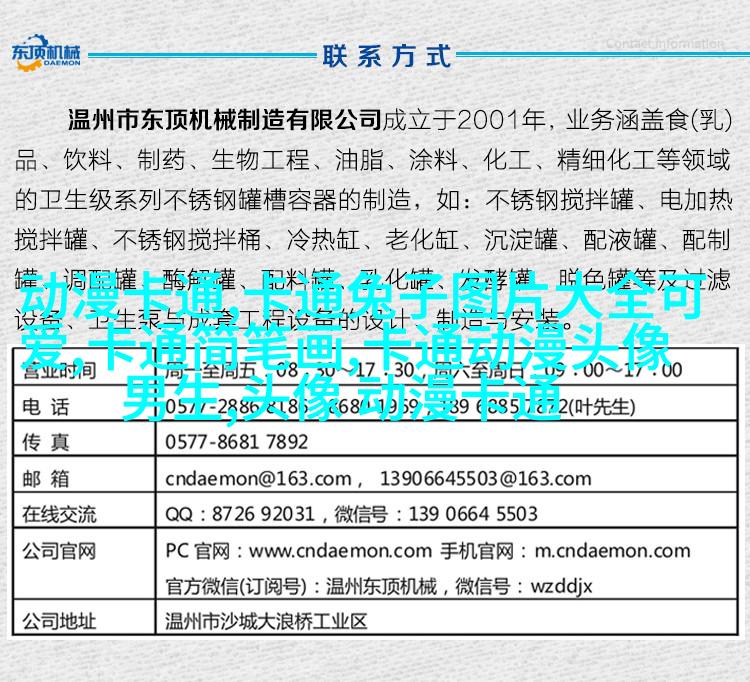
Task: Select the fax number 0577-8681 7892
Action: [236, 442]
